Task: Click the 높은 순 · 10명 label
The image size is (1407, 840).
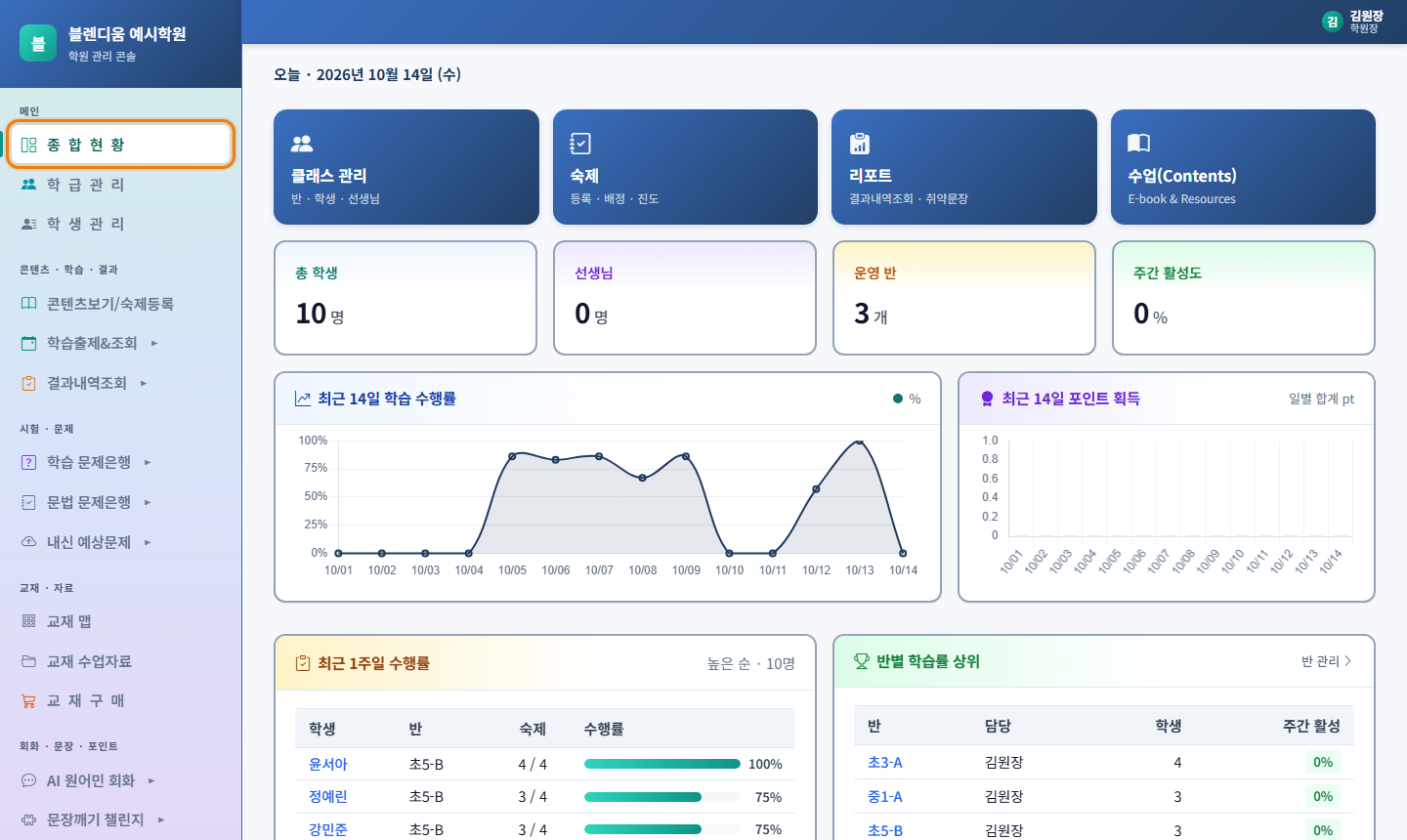Action: click(x=750, y=663)
